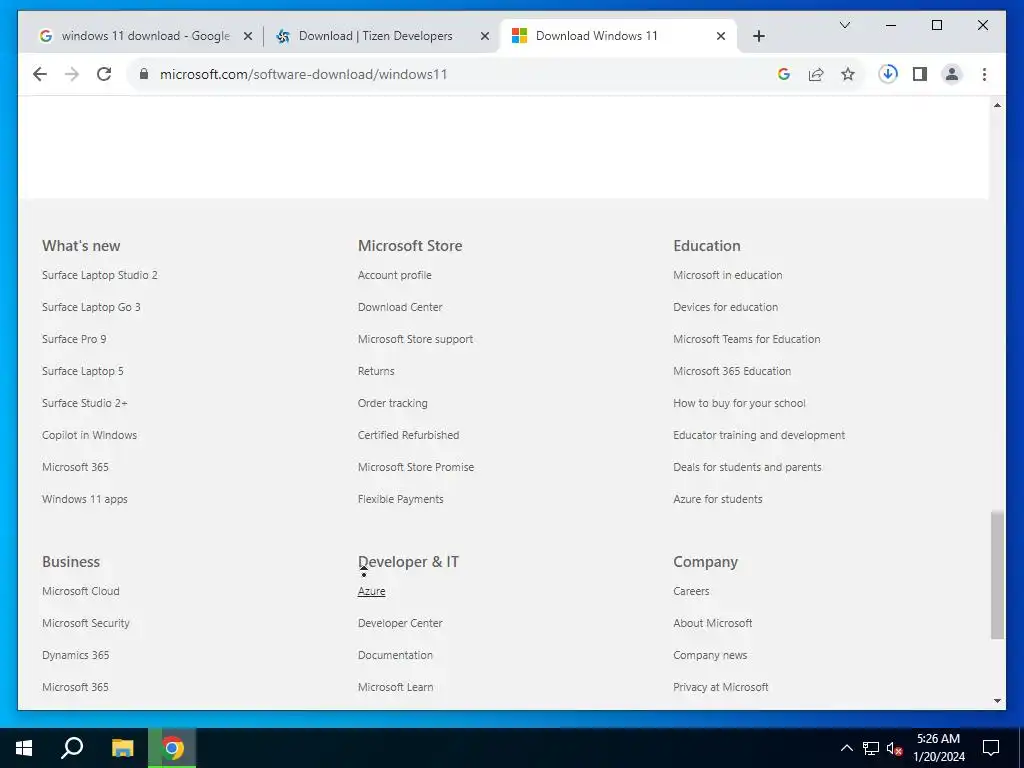Open Chrome profile avatar menu
The width and height of the screenshot is (1024, 768).
pyautogui.click(x=952, y=74)
